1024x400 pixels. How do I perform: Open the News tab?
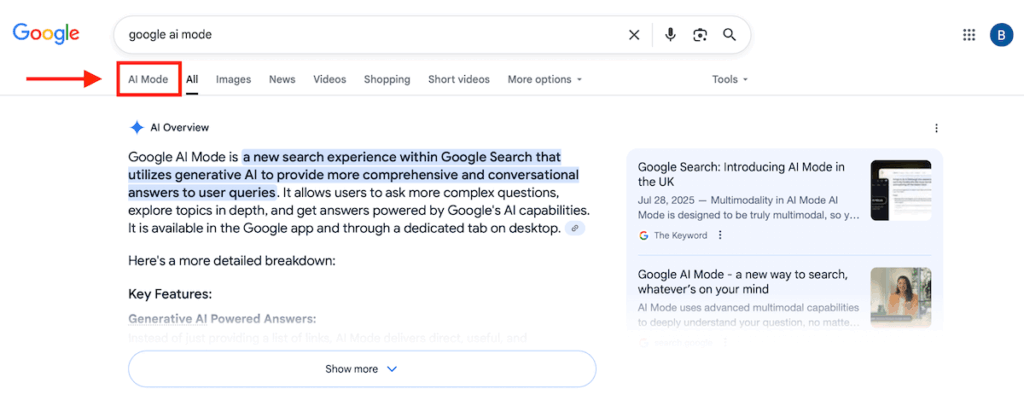(282, 79)
